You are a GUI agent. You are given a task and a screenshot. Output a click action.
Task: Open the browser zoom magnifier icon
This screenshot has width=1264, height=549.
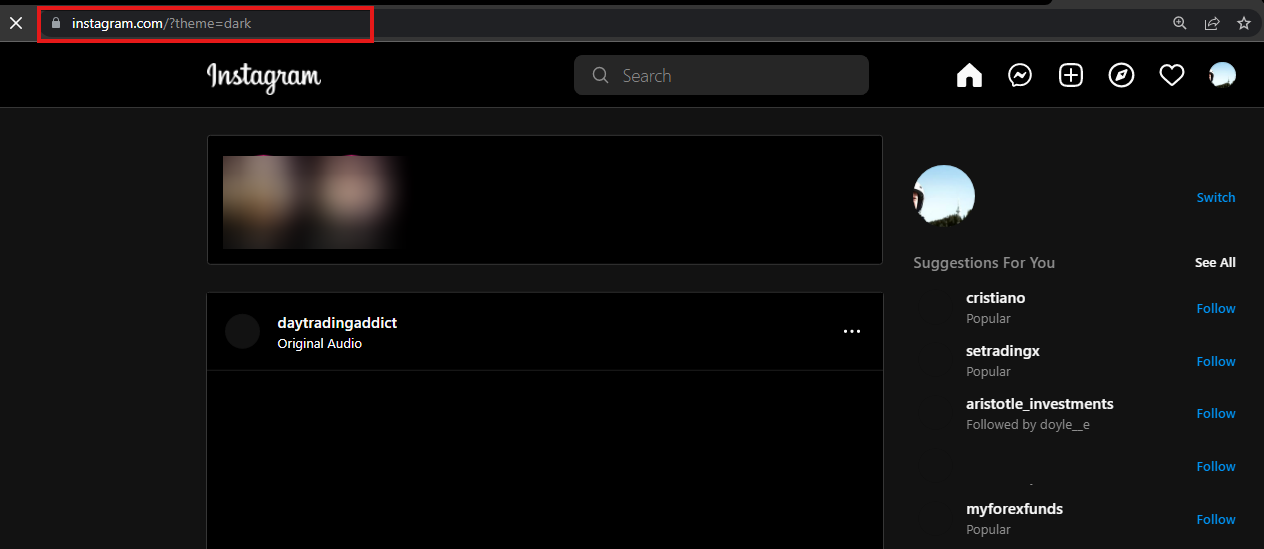pyautogui.click(x=1180, y=23)
